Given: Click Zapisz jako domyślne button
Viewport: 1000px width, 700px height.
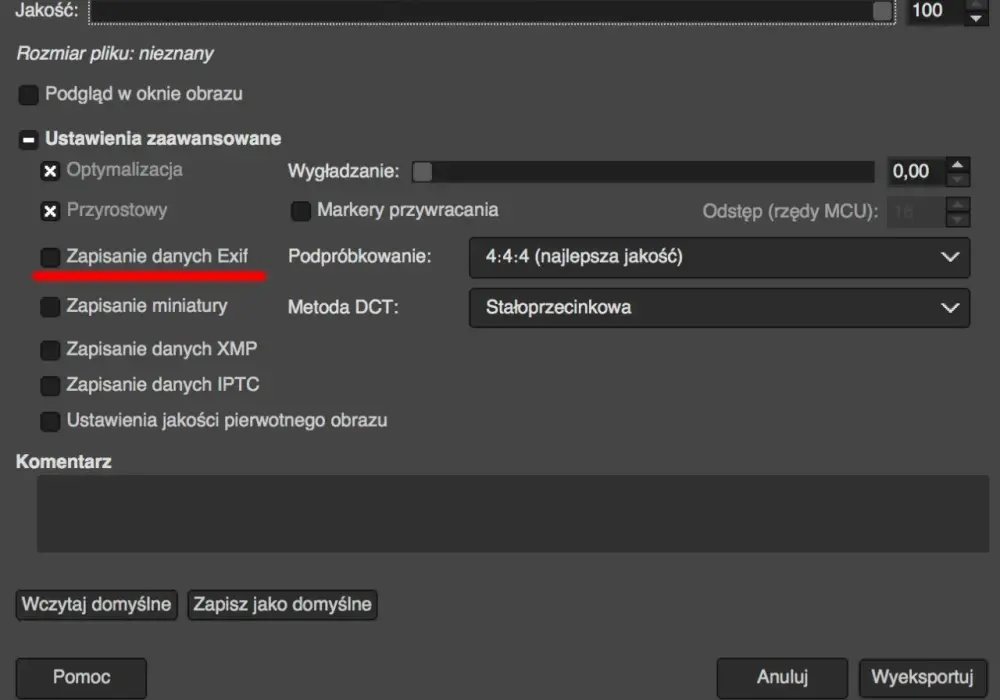Looking at the screenshot, I should point(283,604).
